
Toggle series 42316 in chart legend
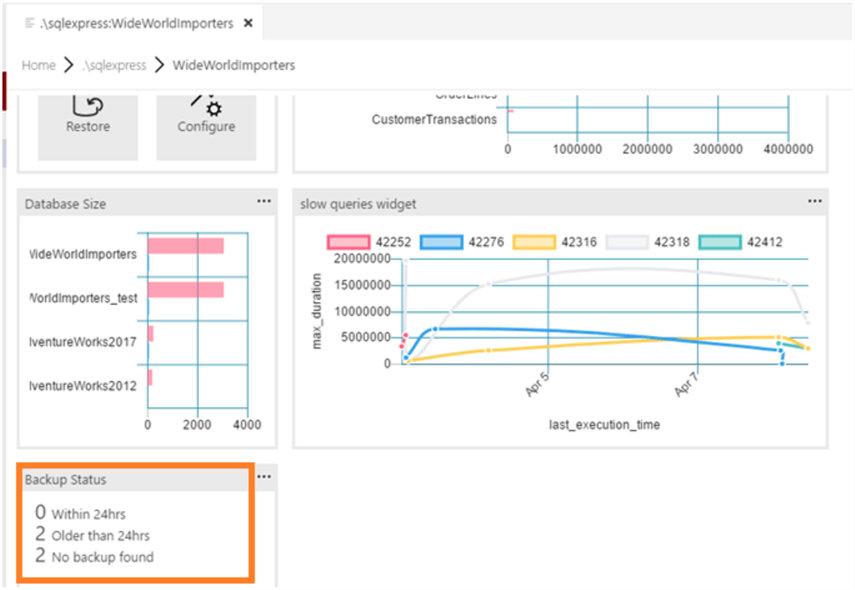click(532, 241)
